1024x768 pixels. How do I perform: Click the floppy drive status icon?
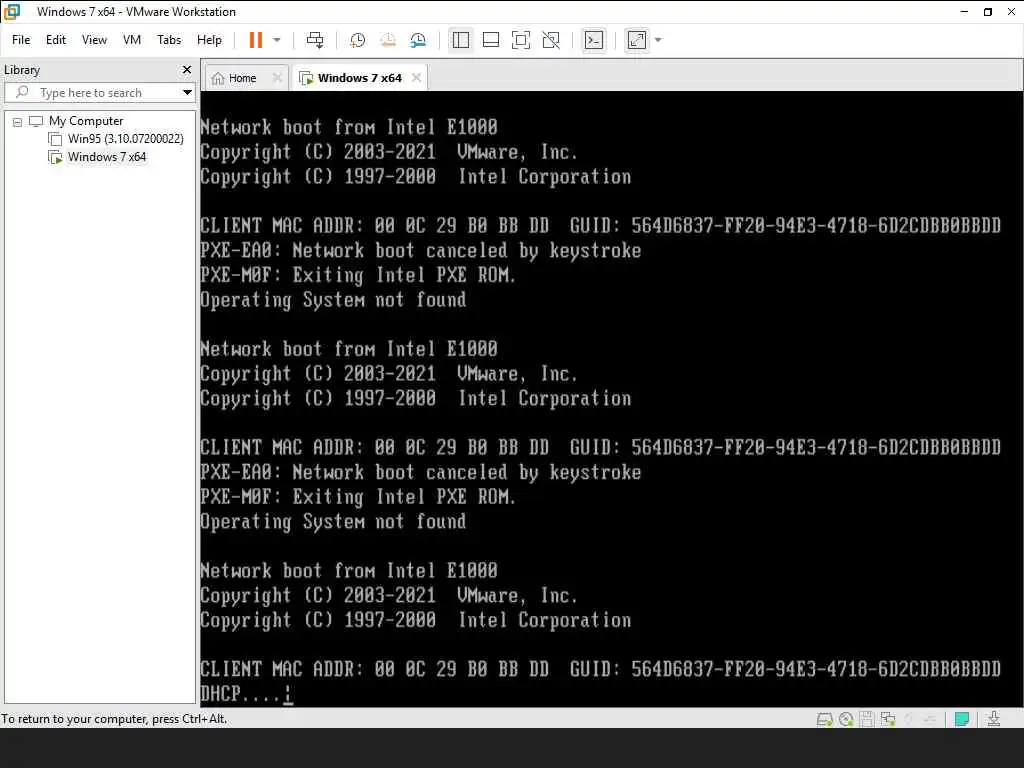867,719
